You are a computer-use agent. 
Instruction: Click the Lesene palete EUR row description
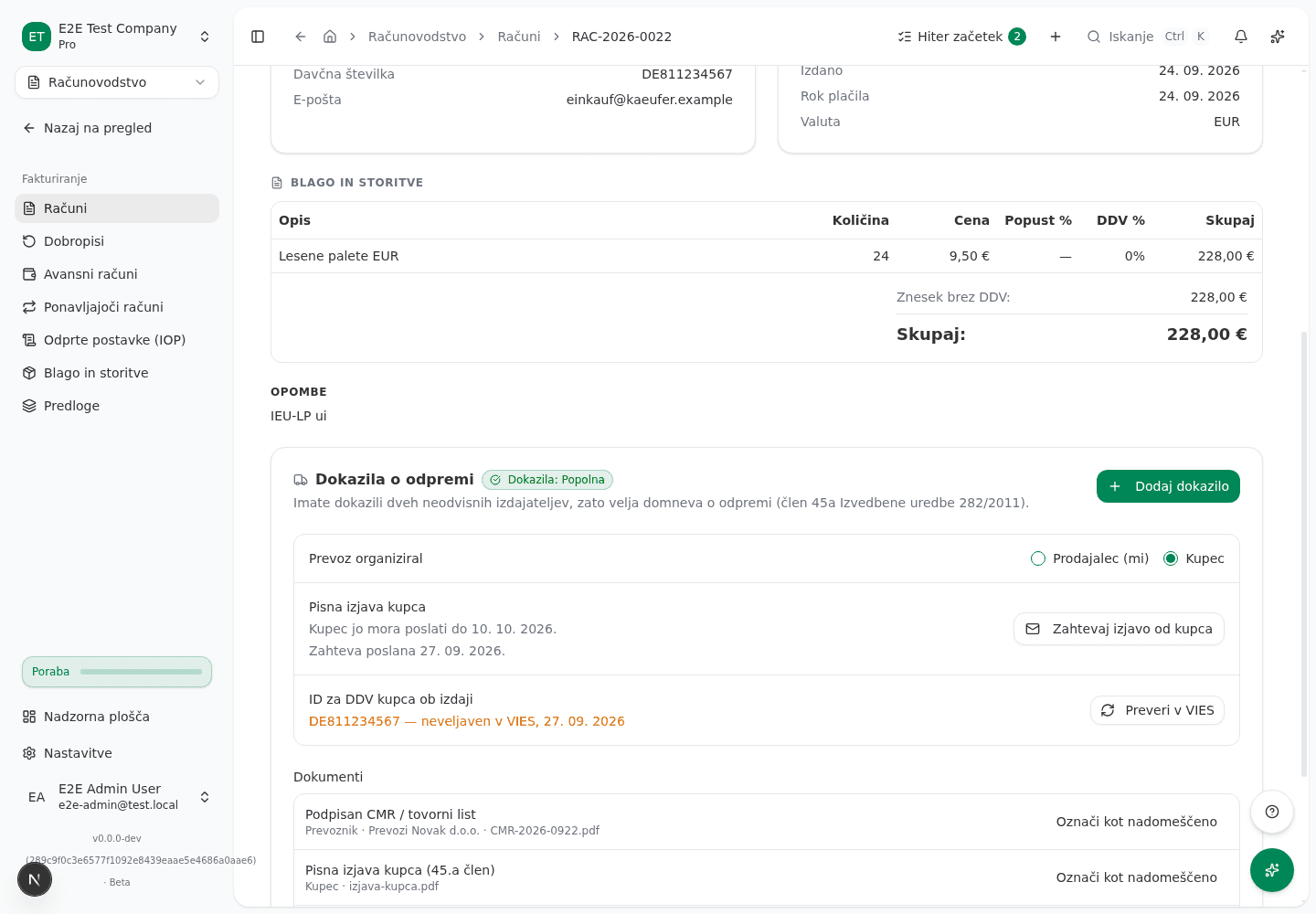point(339,256)
